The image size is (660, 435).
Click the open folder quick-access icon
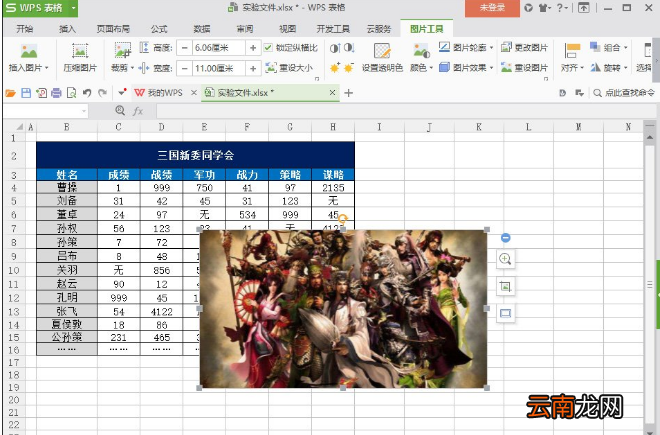coord(11,93)
